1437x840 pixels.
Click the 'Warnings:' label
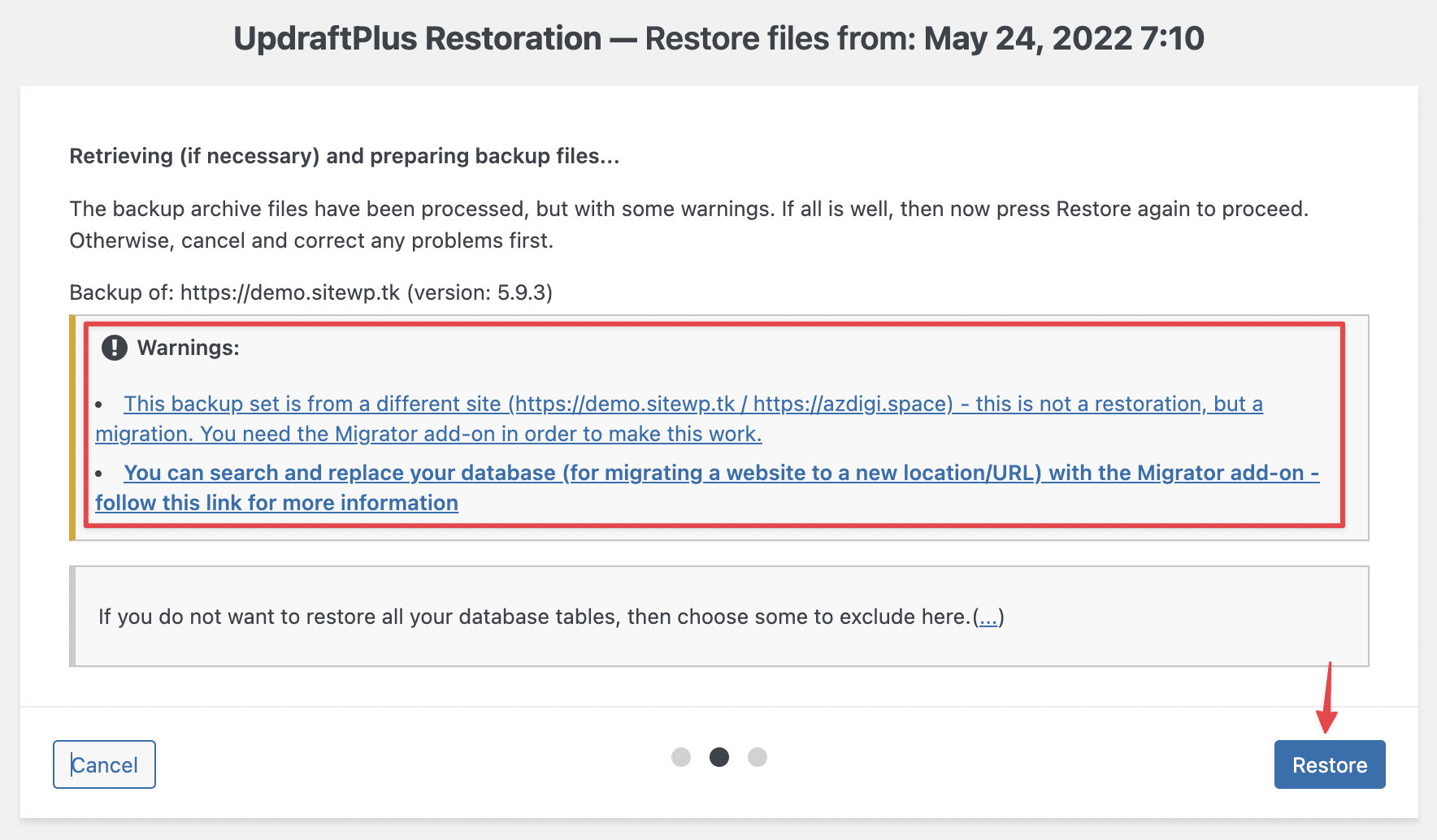point(188,348)
